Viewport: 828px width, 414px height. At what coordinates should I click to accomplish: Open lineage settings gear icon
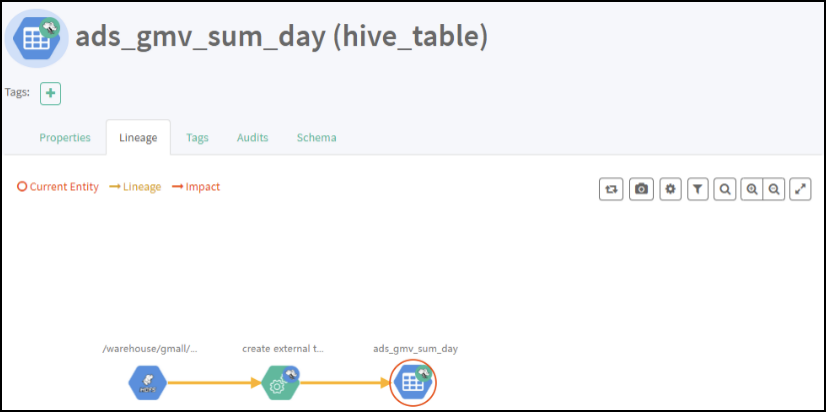point(670,188)
